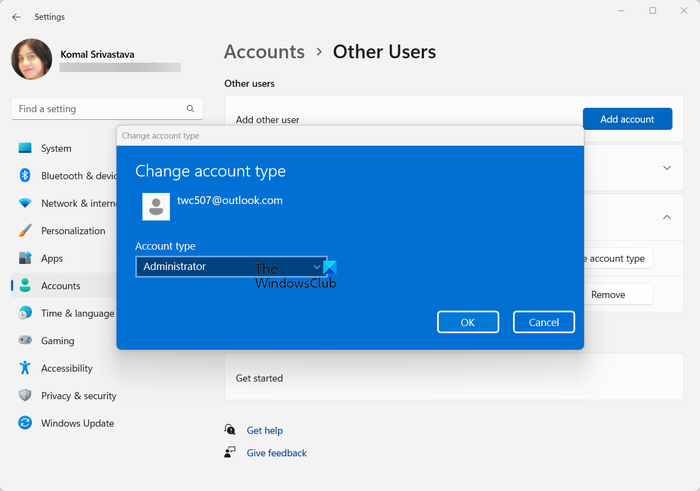700x491 pixels.
Task: Dismiss dialog with Cancel button
Action: (x=544, y=322)
